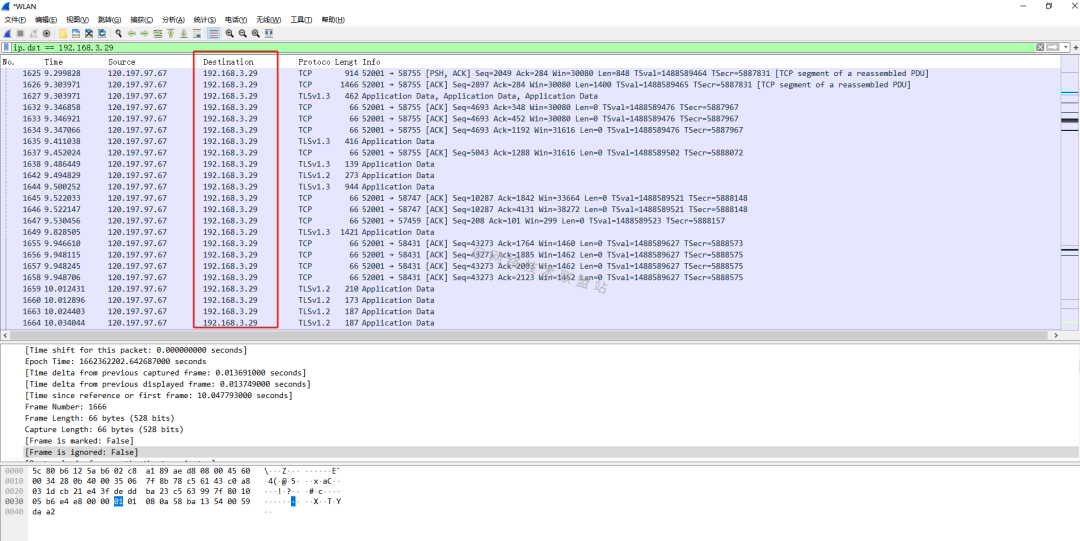Open the 跳转(G) menu
This screenshot has width=1080, height=541.
[110, 19]
